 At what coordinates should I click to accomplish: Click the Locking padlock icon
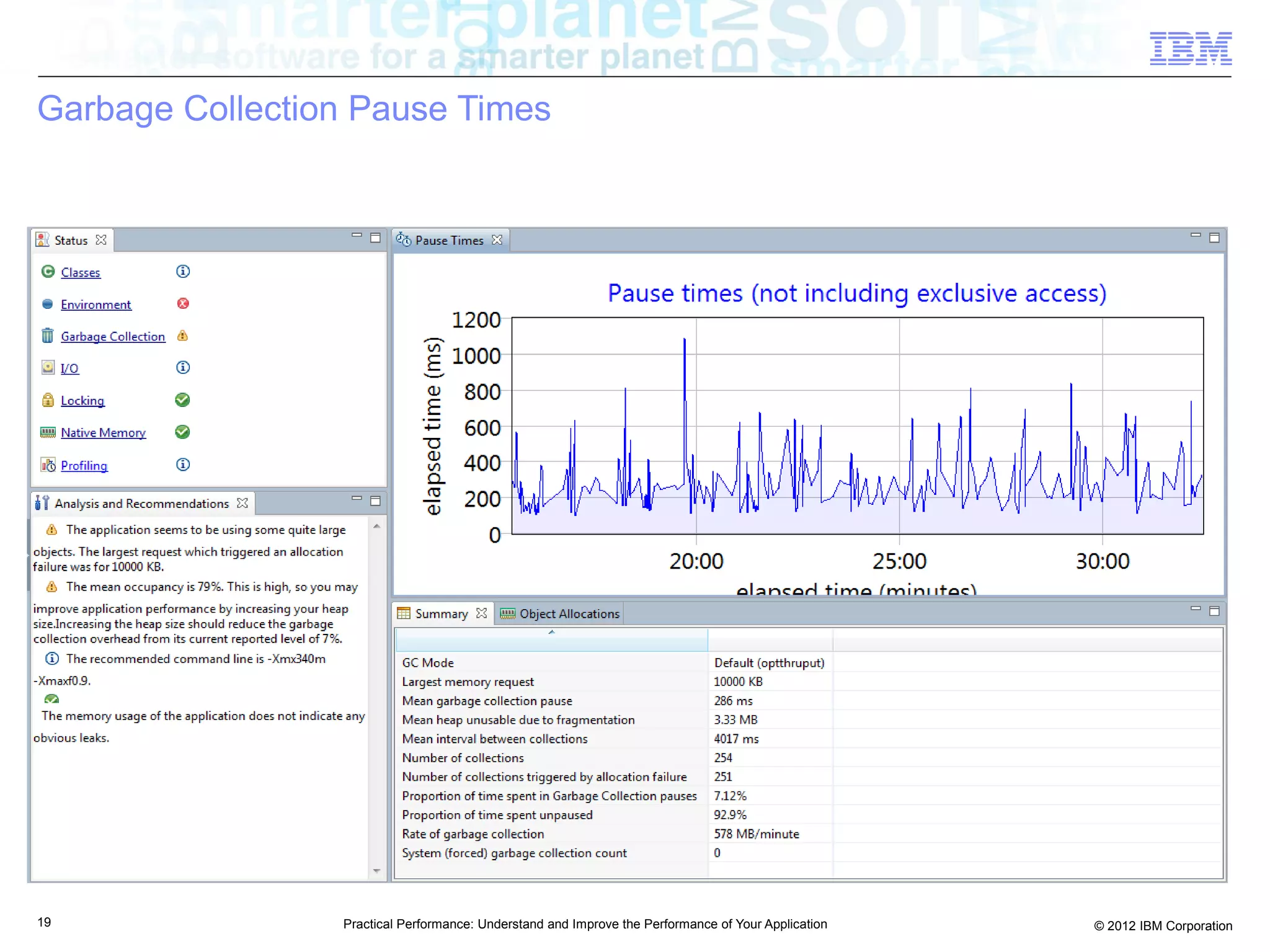pyautogui.click(x=48, y=400)
